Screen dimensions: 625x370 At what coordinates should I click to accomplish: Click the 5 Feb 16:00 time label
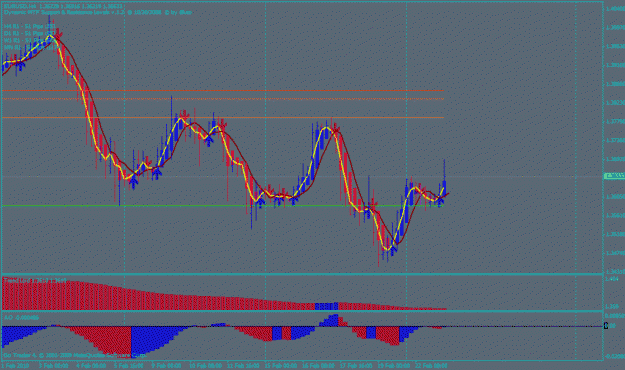coord(128,366)
